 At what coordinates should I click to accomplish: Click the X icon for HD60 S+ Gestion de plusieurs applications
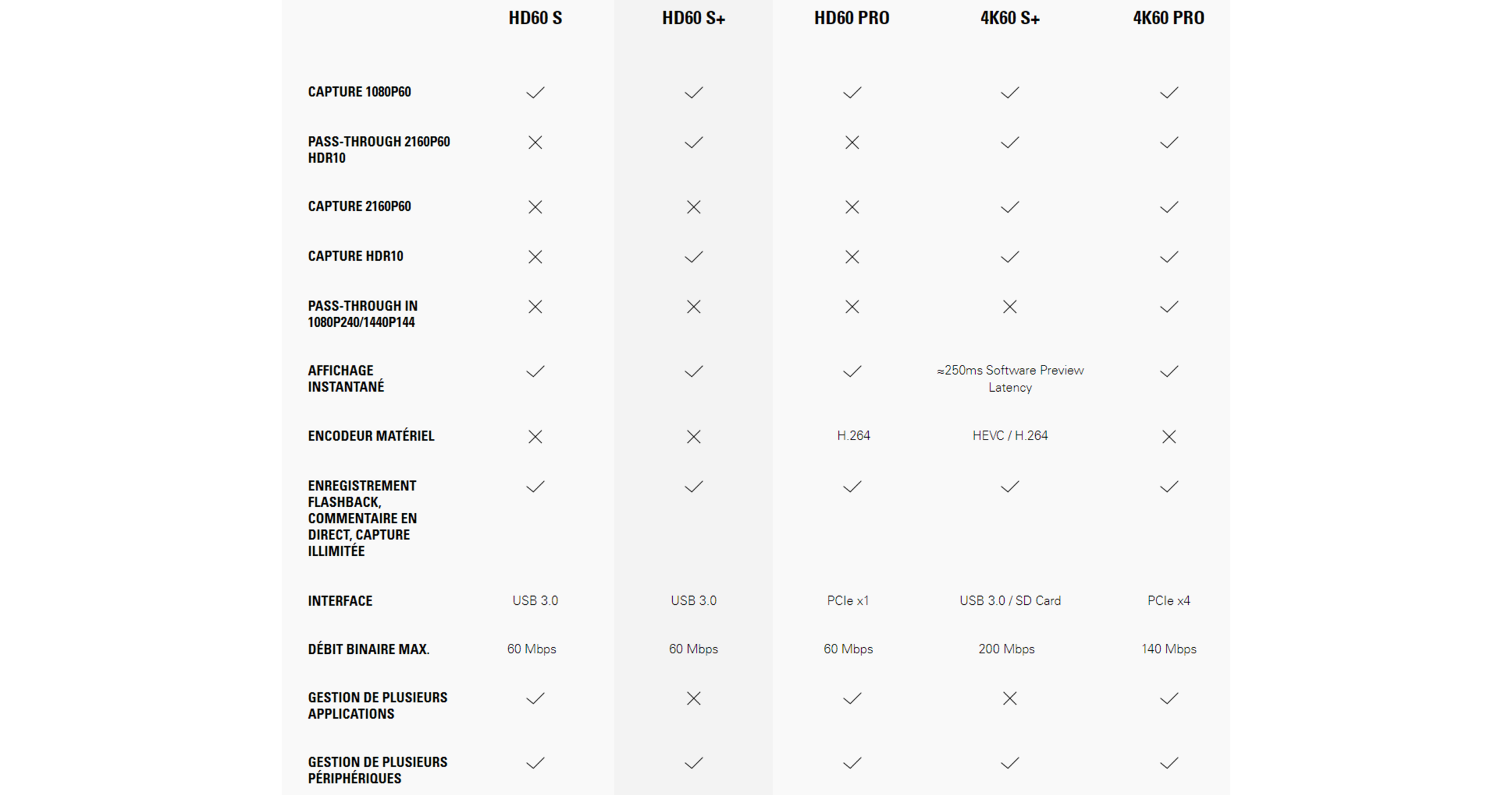coord(693,699)
